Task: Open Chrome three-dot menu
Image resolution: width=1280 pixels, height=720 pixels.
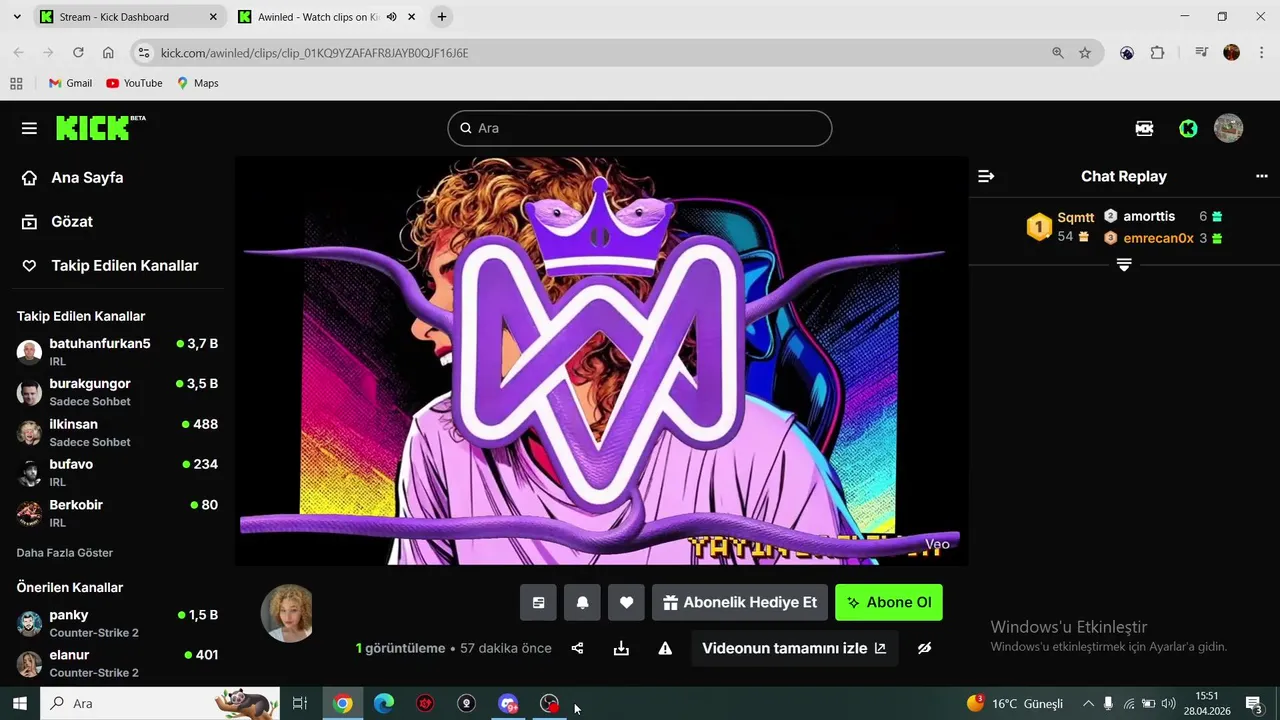Action: click(1261, 53)
